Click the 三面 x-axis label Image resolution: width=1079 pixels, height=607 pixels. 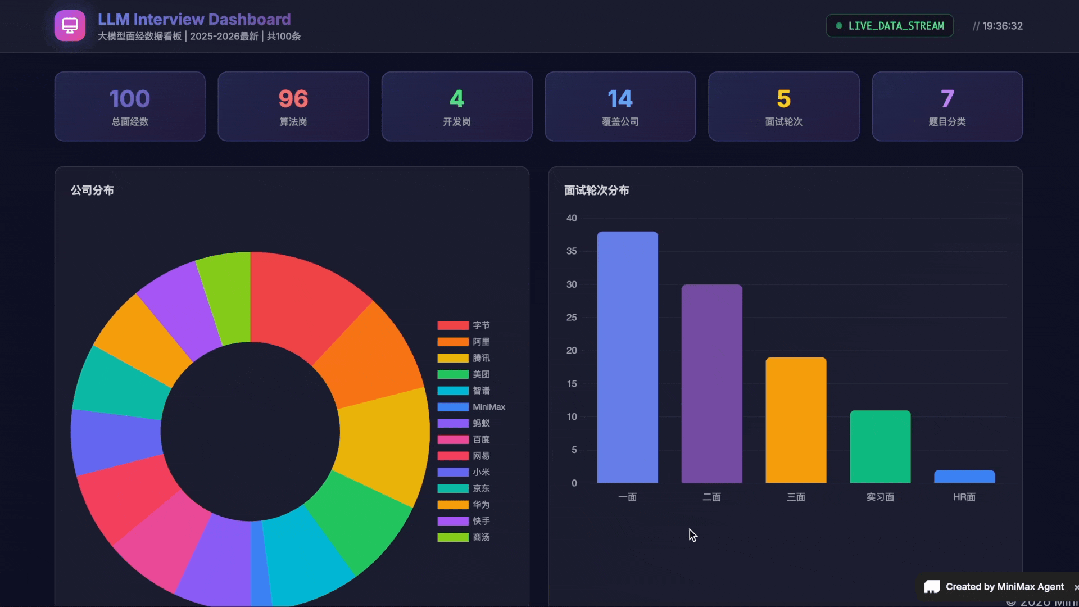tap(795, 497)
